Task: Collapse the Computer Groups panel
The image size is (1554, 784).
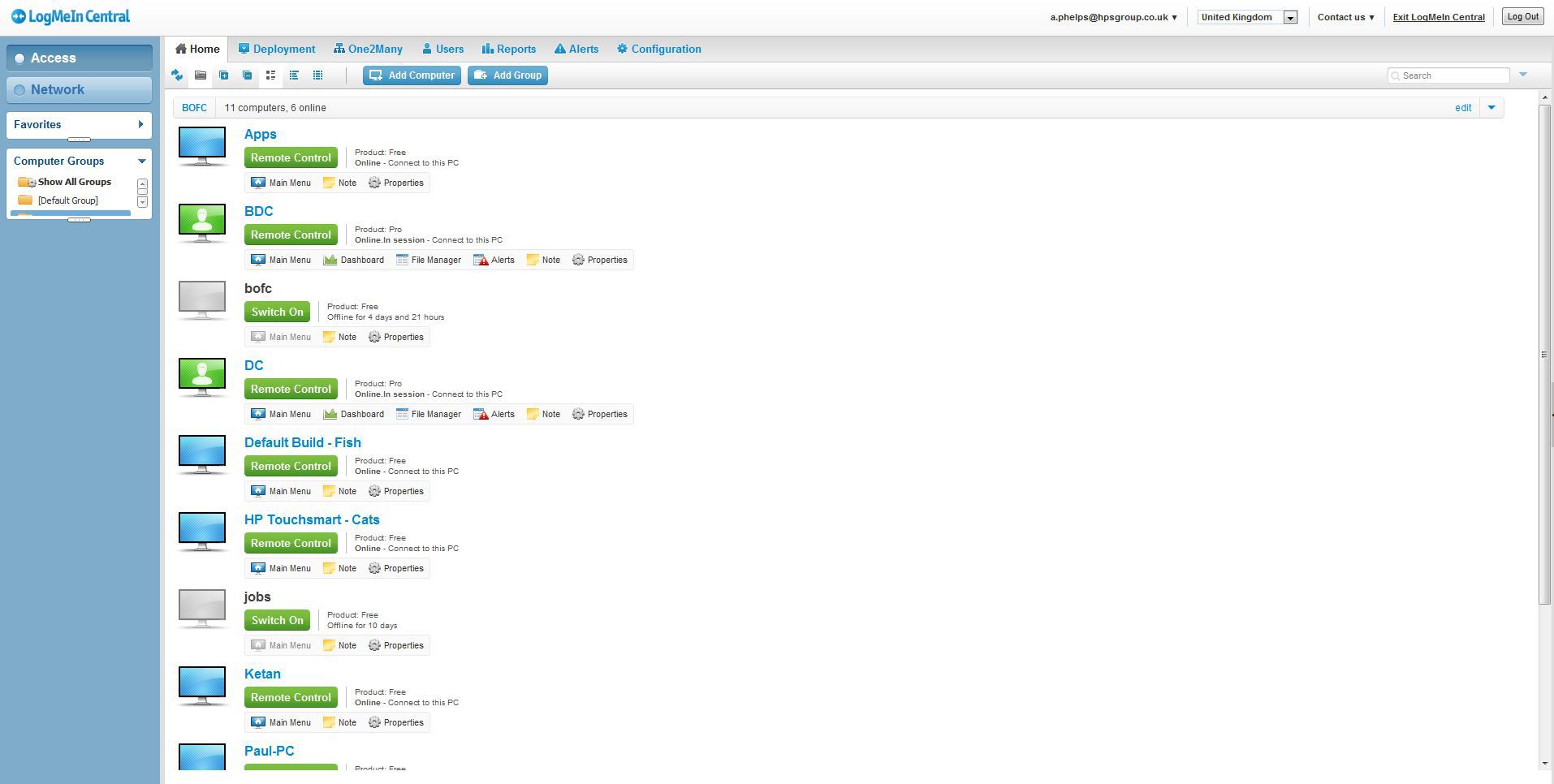Action: [141, 161]
